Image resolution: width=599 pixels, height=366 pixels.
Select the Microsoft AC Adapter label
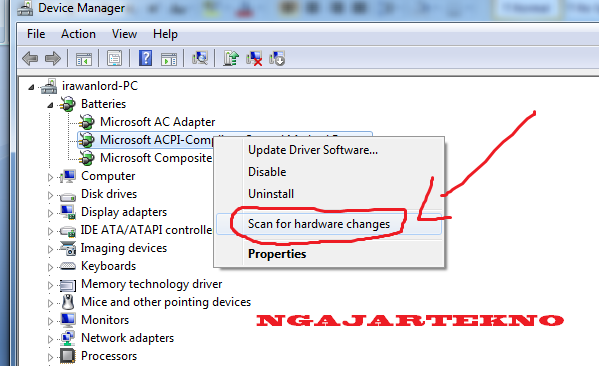point(157,122)
